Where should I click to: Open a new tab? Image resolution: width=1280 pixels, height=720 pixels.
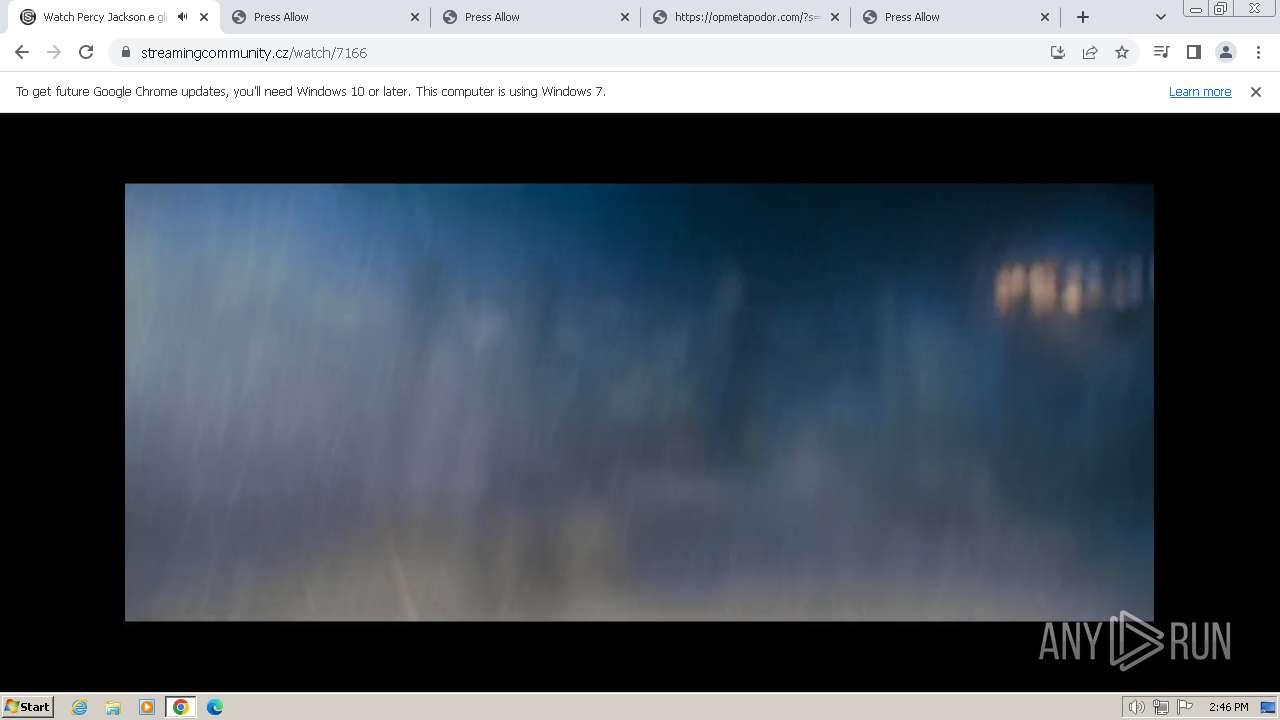pyautogui.click(x=1083, y=17)
